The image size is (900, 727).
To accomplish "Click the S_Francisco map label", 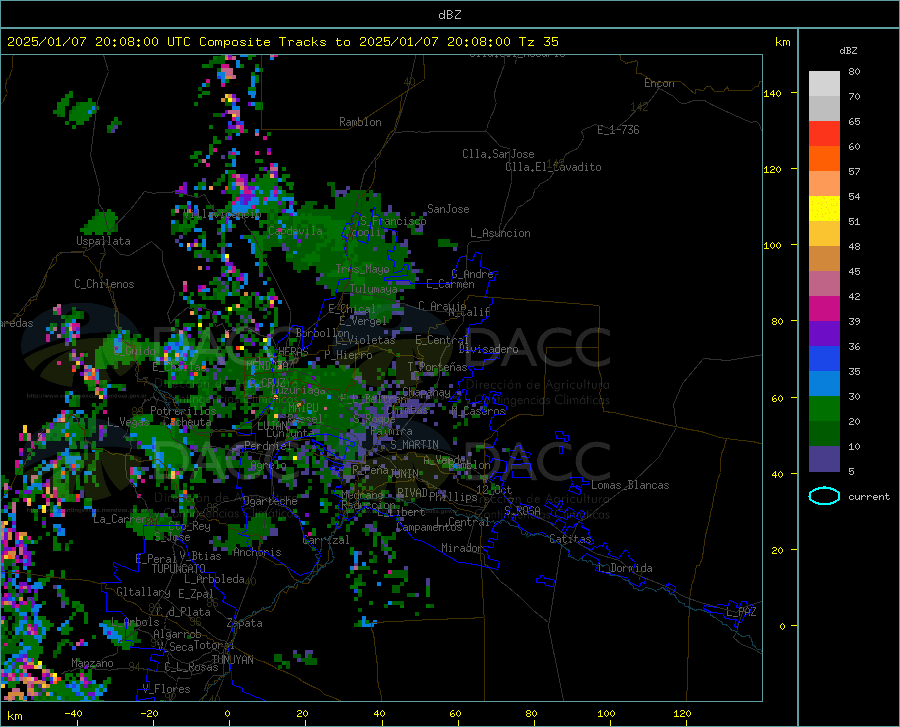I will tap(393, 221).
